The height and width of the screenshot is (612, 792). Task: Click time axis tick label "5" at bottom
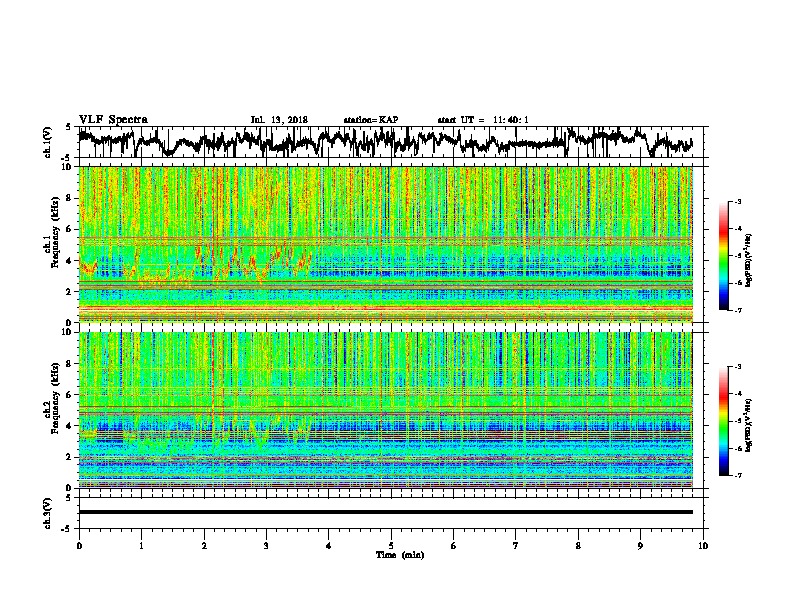pyautogui.click(x=391, y=546)
